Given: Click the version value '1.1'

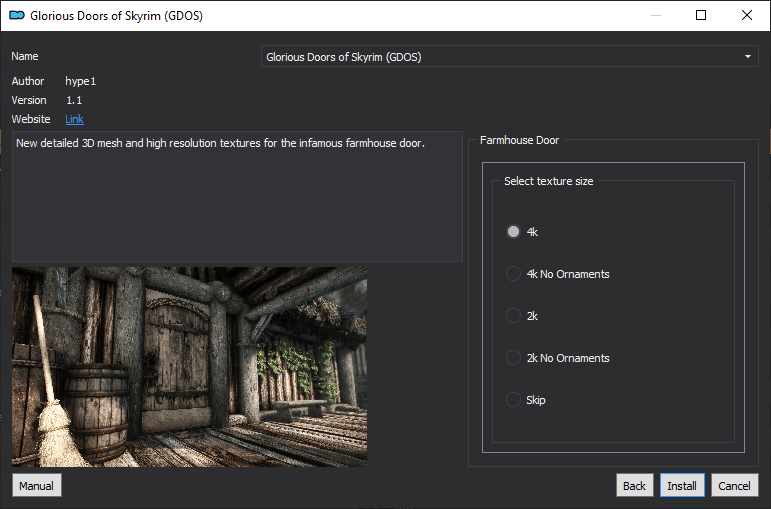Looking at the screenshot, I should 74,100.
